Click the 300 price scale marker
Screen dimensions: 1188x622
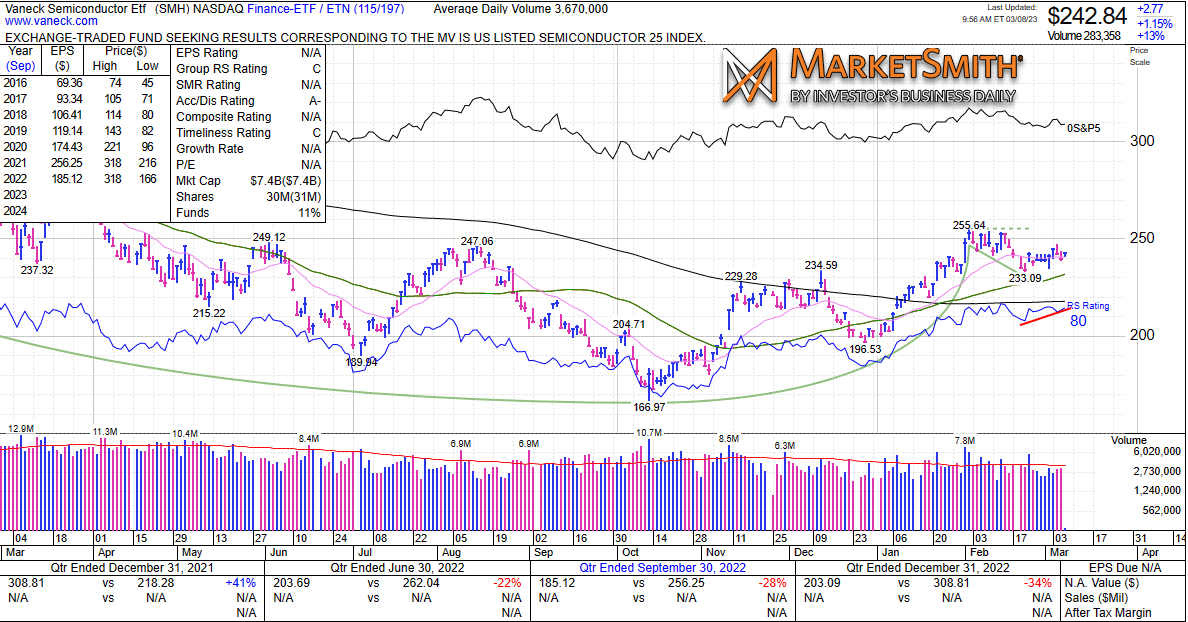pos(1142,141)
